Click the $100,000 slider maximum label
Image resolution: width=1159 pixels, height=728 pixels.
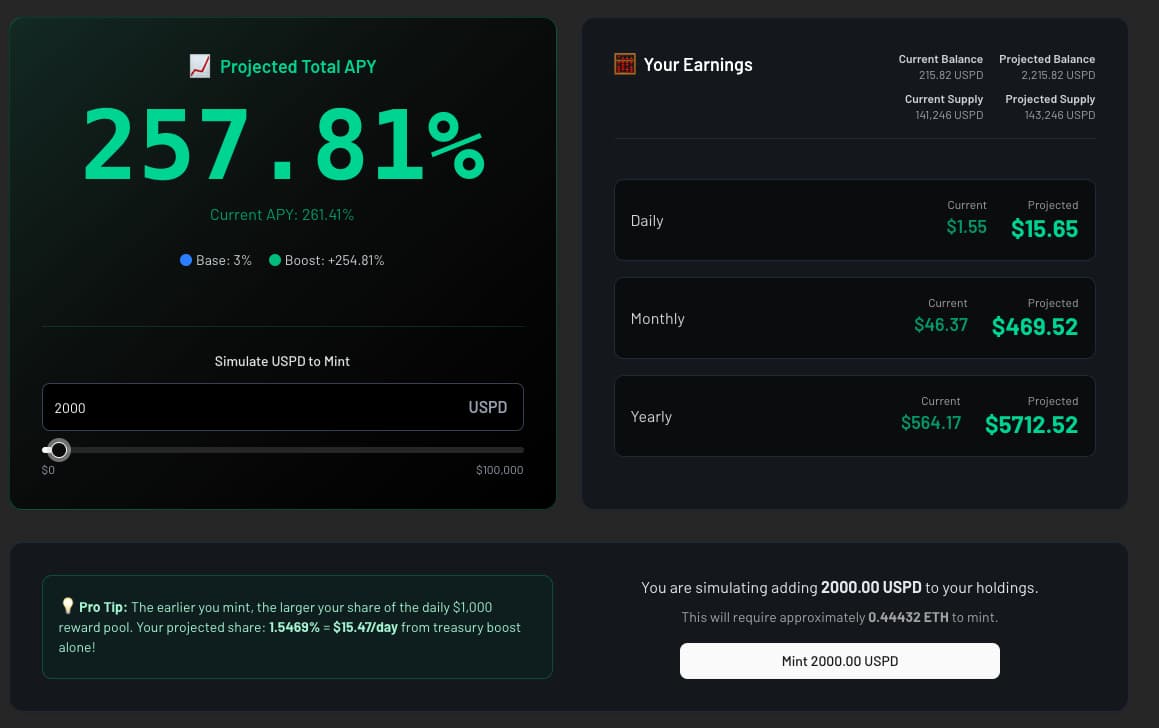click(x=499, y=470)
